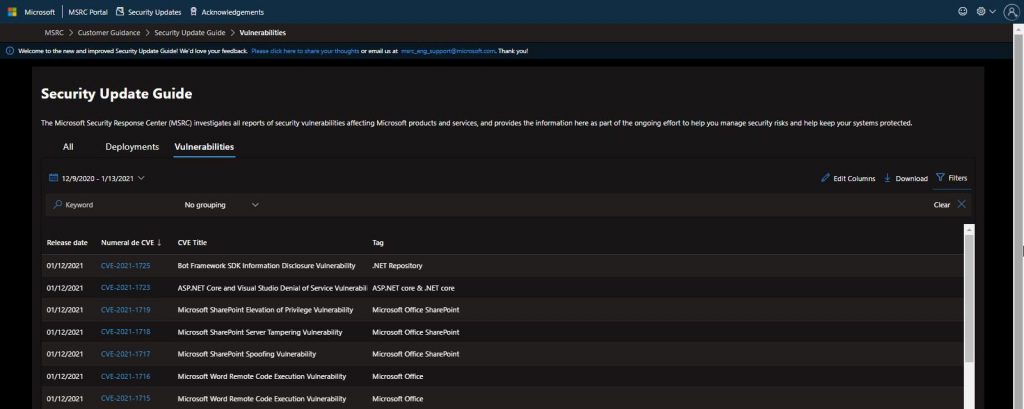Click the Tag column header
The width and height of the screenshot is (1024, 409).
(x=378, y=242)
